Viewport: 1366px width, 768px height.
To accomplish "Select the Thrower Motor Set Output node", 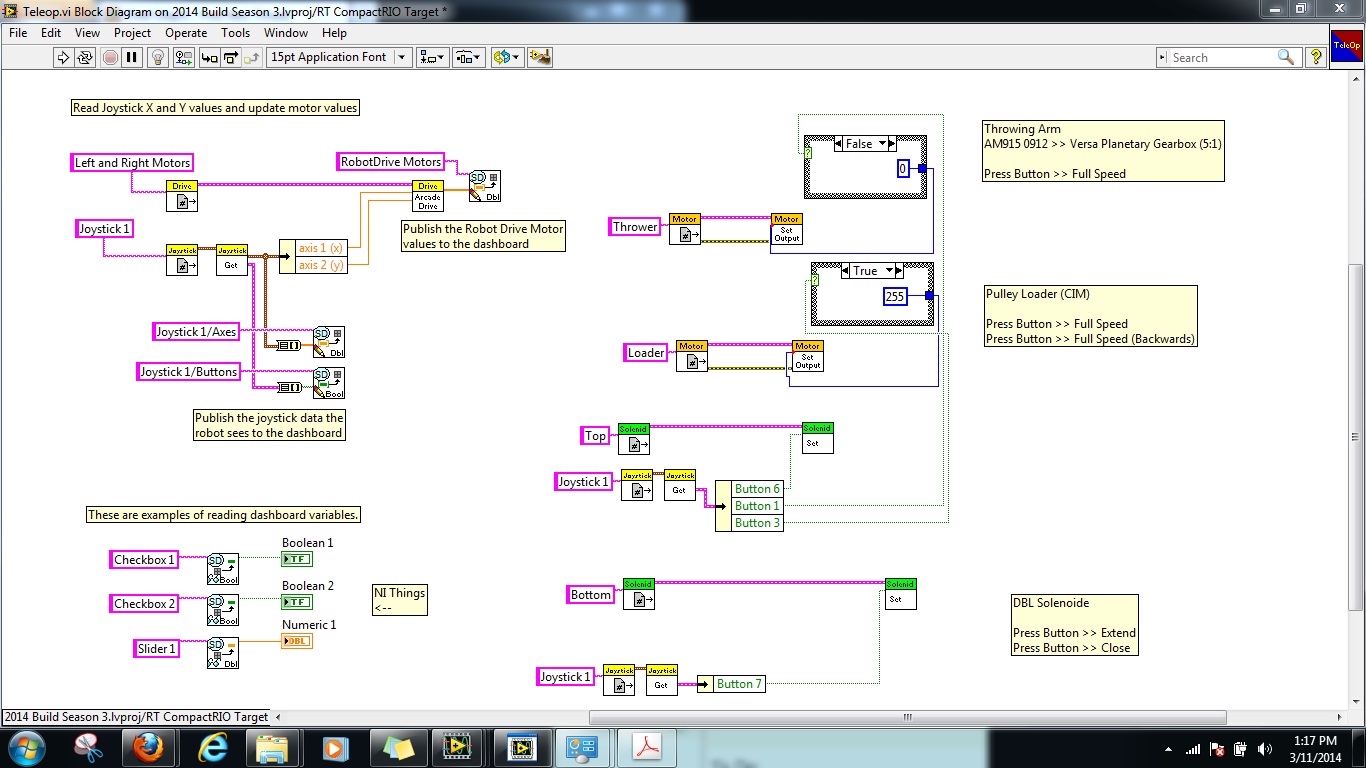I will (787, 229).
